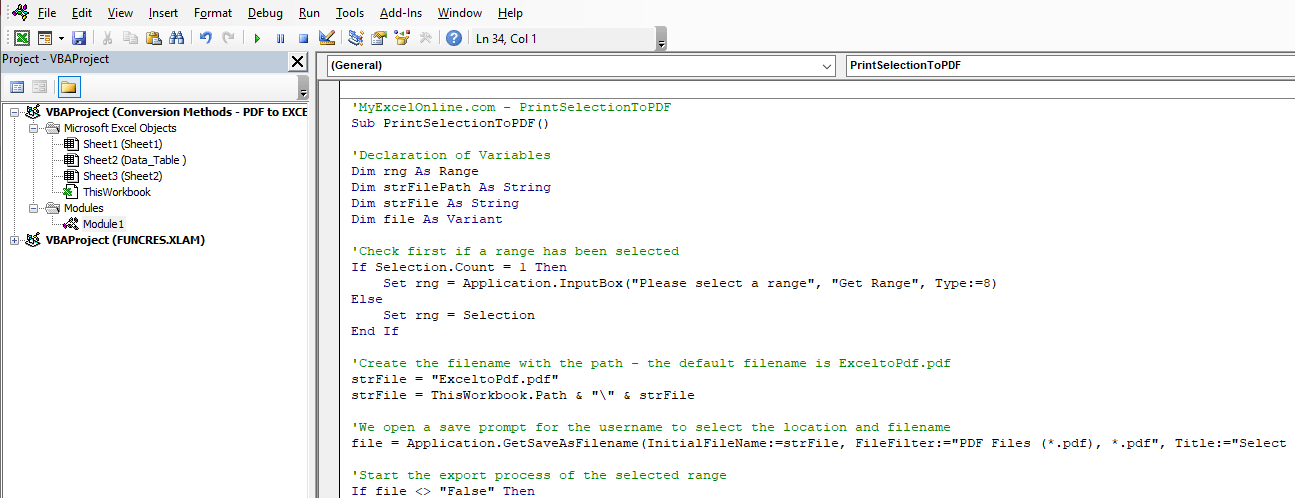Click the 'Set rng = Selection' line

[x=459, y=315]
